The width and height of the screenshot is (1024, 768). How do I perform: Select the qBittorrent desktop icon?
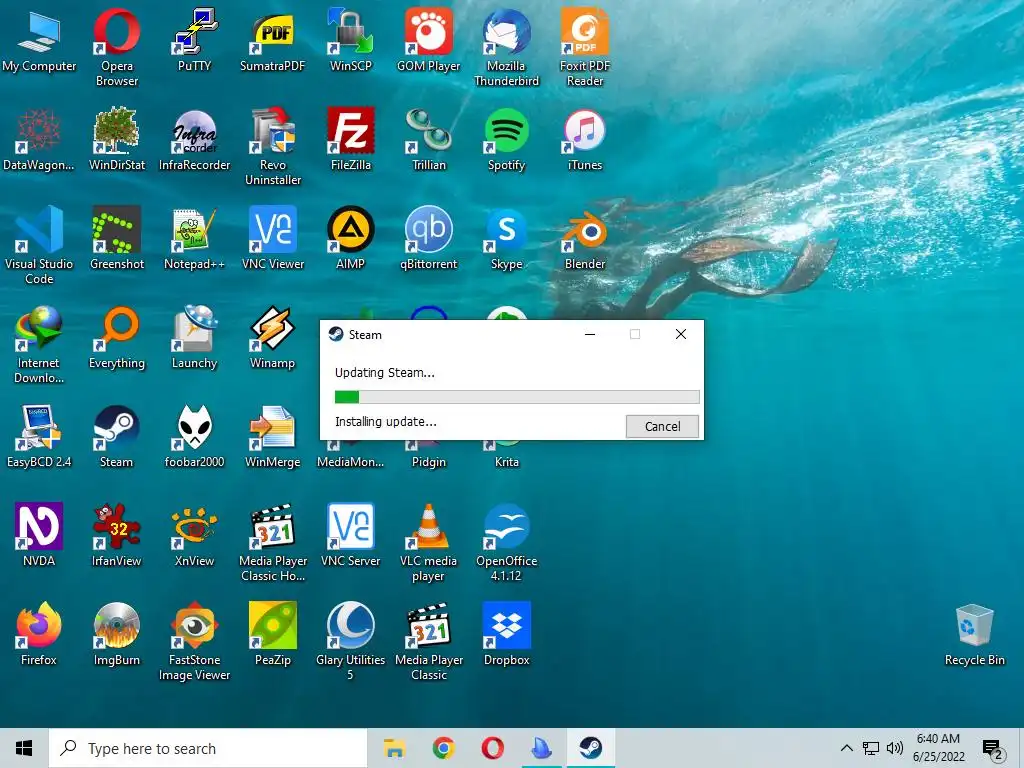coord(428,238)
